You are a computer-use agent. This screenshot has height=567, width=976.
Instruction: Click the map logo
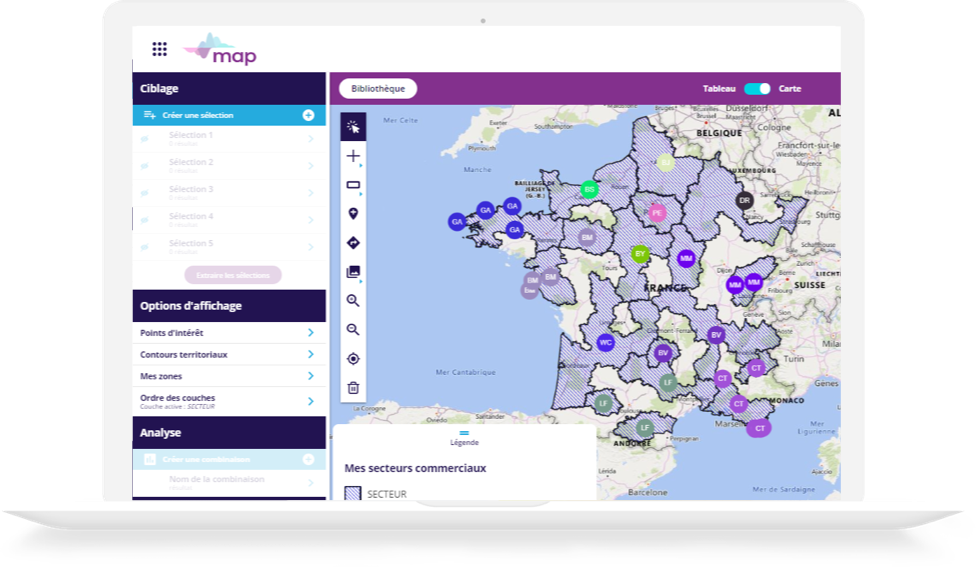coord(220,50)
